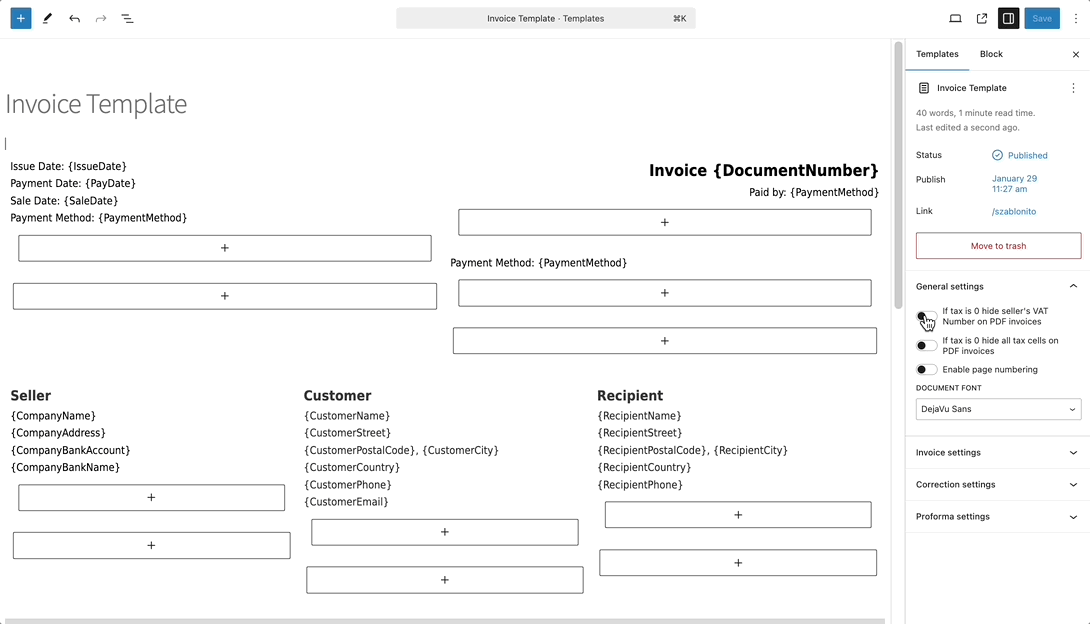Toggle hide seller's VAT Number when tax is 0
Viewport: 1090px width, 624px height.
click(x=927, y=316)
